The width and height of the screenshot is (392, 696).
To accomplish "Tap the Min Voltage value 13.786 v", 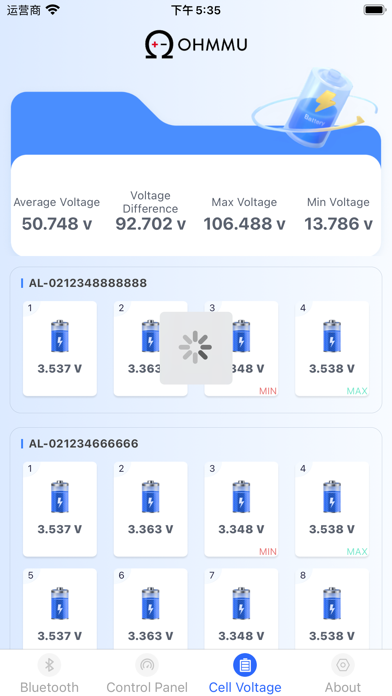I will (x=338, y=224).
